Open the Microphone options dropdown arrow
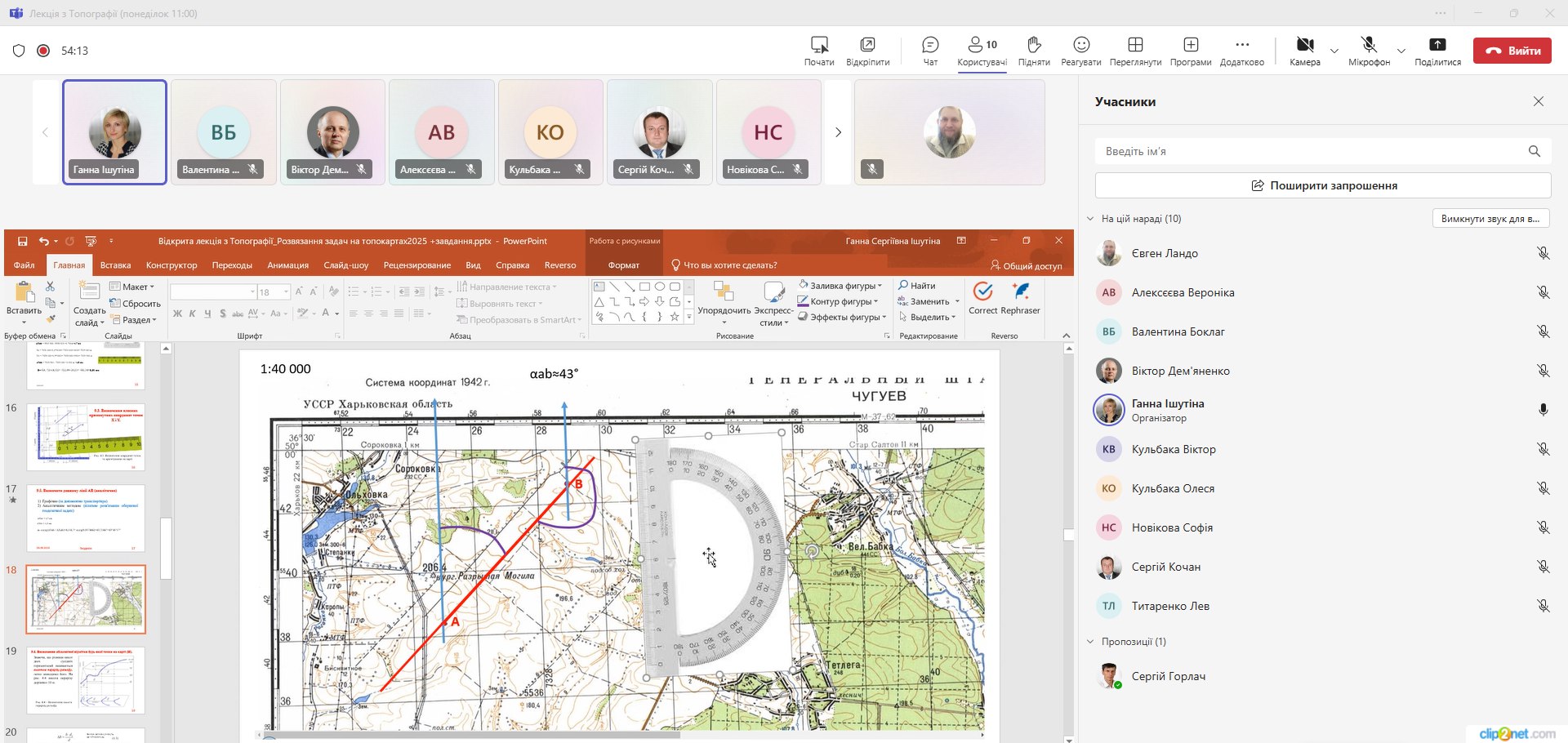Image resolution: width=1568 pixels, height=743 pixels. coord(1401,51)
